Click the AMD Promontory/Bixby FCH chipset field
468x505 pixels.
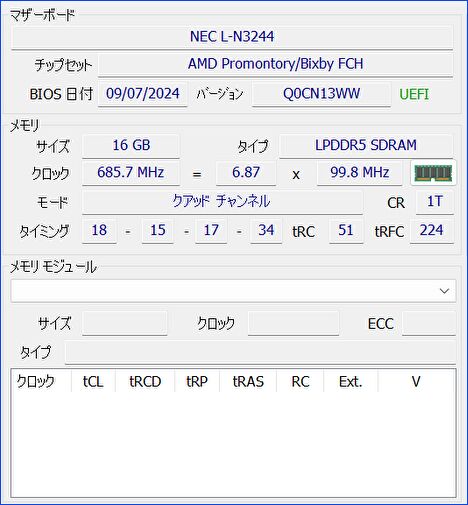pyautogui.click(x=275, y=64)
